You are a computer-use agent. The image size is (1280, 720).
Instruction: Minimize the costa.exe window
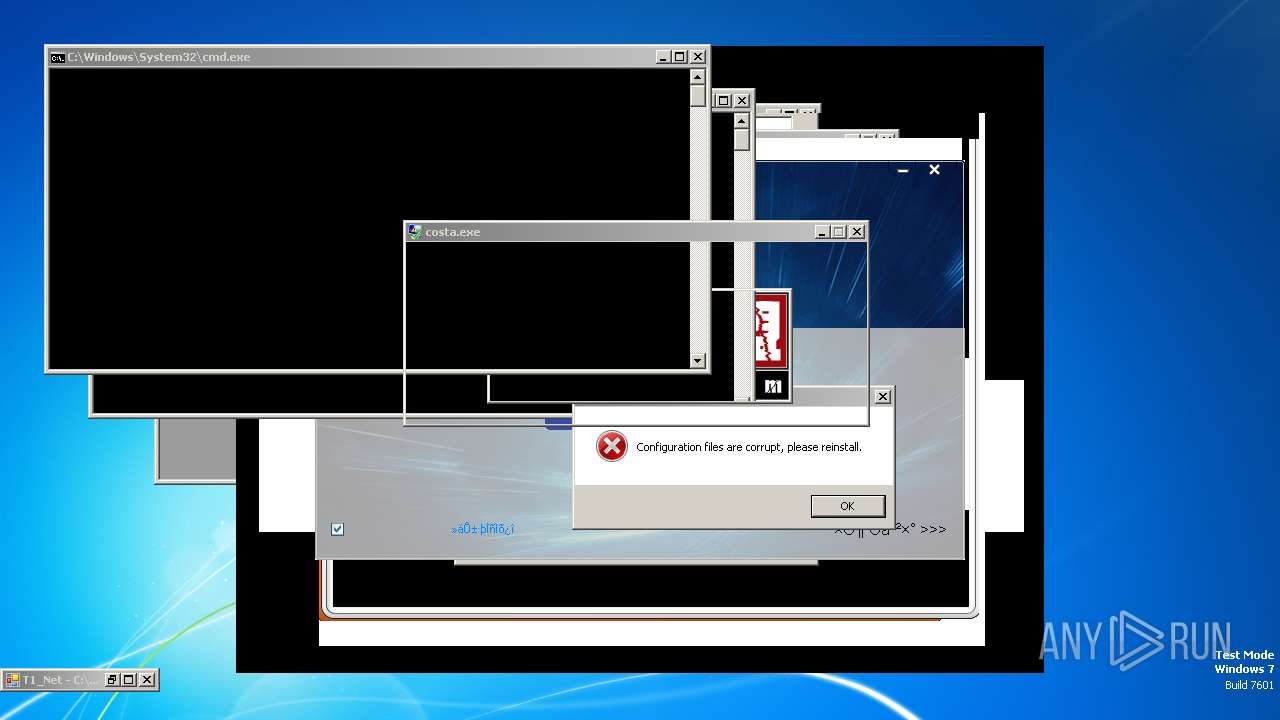(822, 232)
